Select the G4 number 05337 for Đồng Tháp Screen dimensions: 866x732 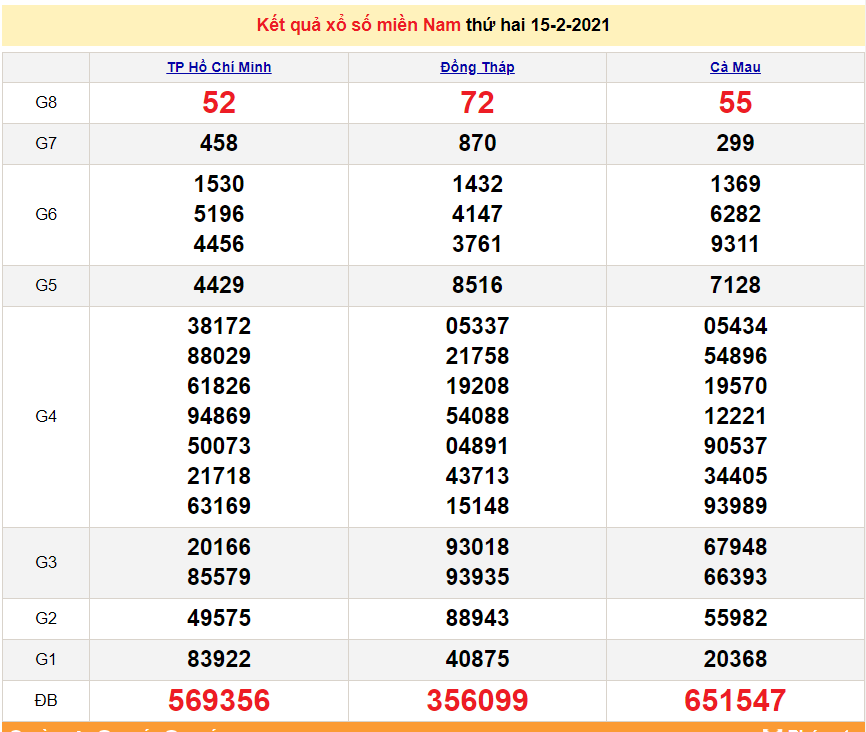pos(478,326)
